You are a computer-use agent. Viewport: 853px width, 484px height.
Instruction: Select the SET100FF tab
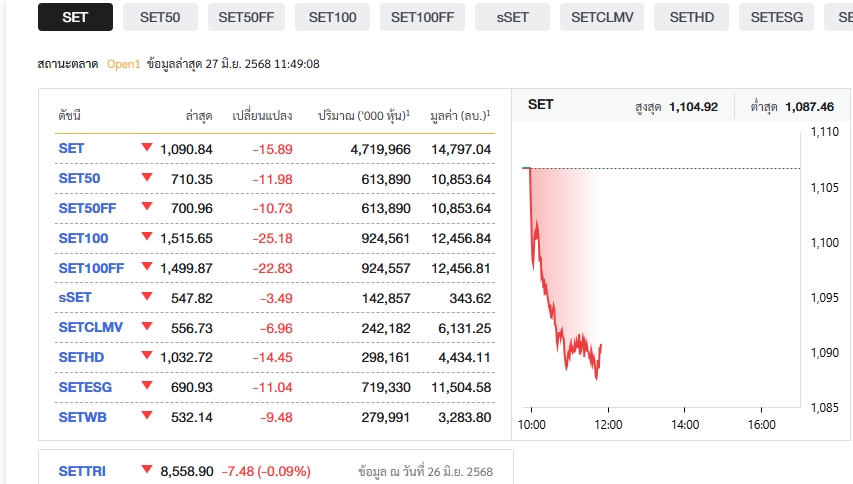pos(422,17)
